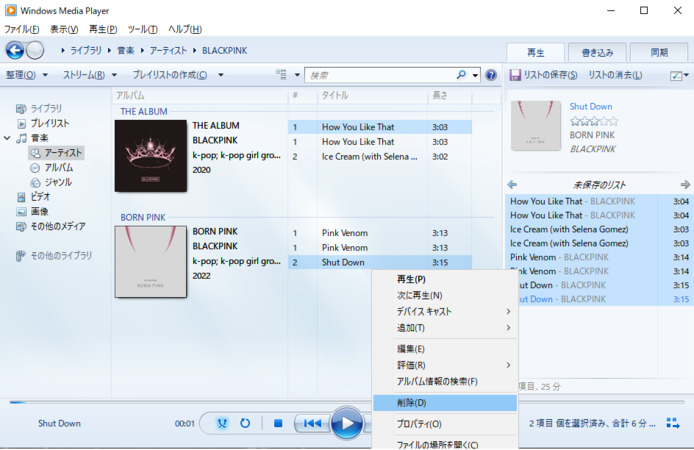Click the search magnifier icon
Viewport: 694px width, 450px height.
[x=461, y=75]
